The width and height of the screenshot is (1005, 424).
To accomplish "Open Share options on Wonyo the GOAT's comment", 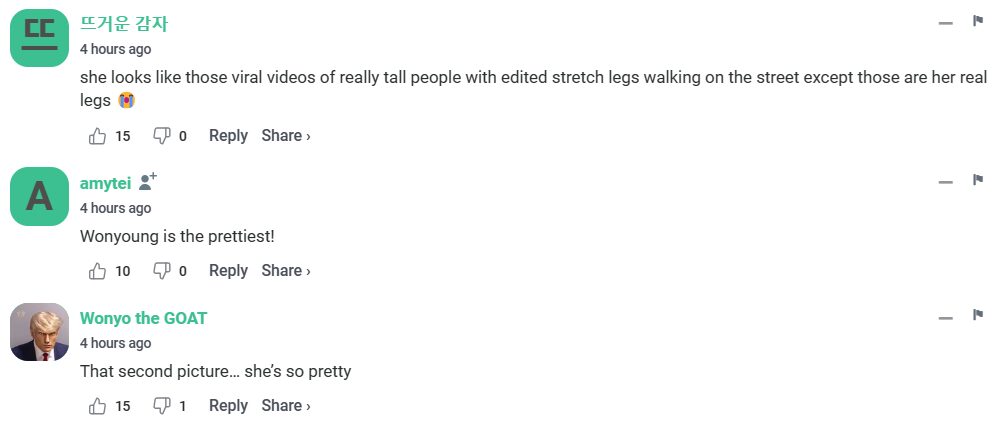I will click(286, 406).
